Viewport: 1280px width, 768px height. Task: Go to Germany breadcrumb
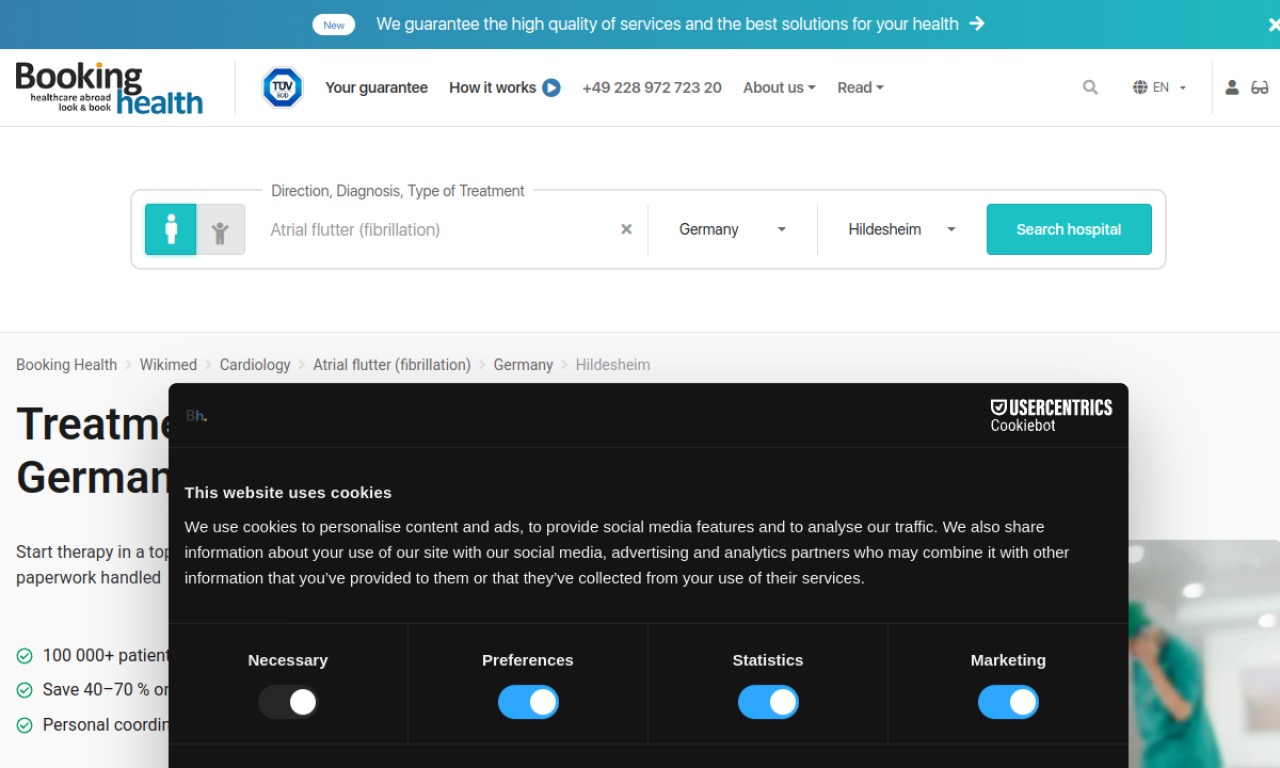[523, 365]
